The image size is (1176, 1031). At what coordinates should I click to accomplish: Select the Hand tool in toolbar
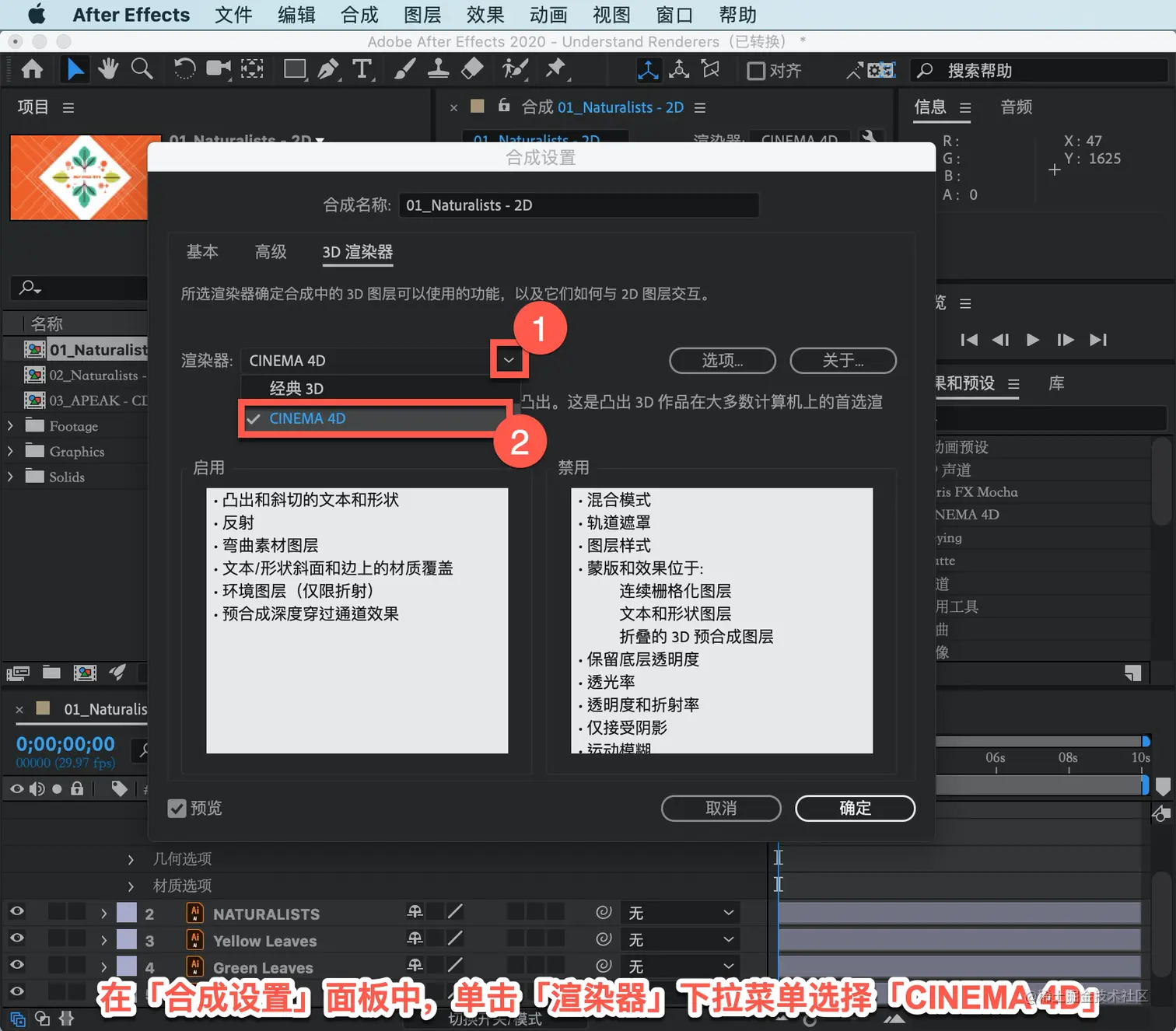(x=108, y=69)
